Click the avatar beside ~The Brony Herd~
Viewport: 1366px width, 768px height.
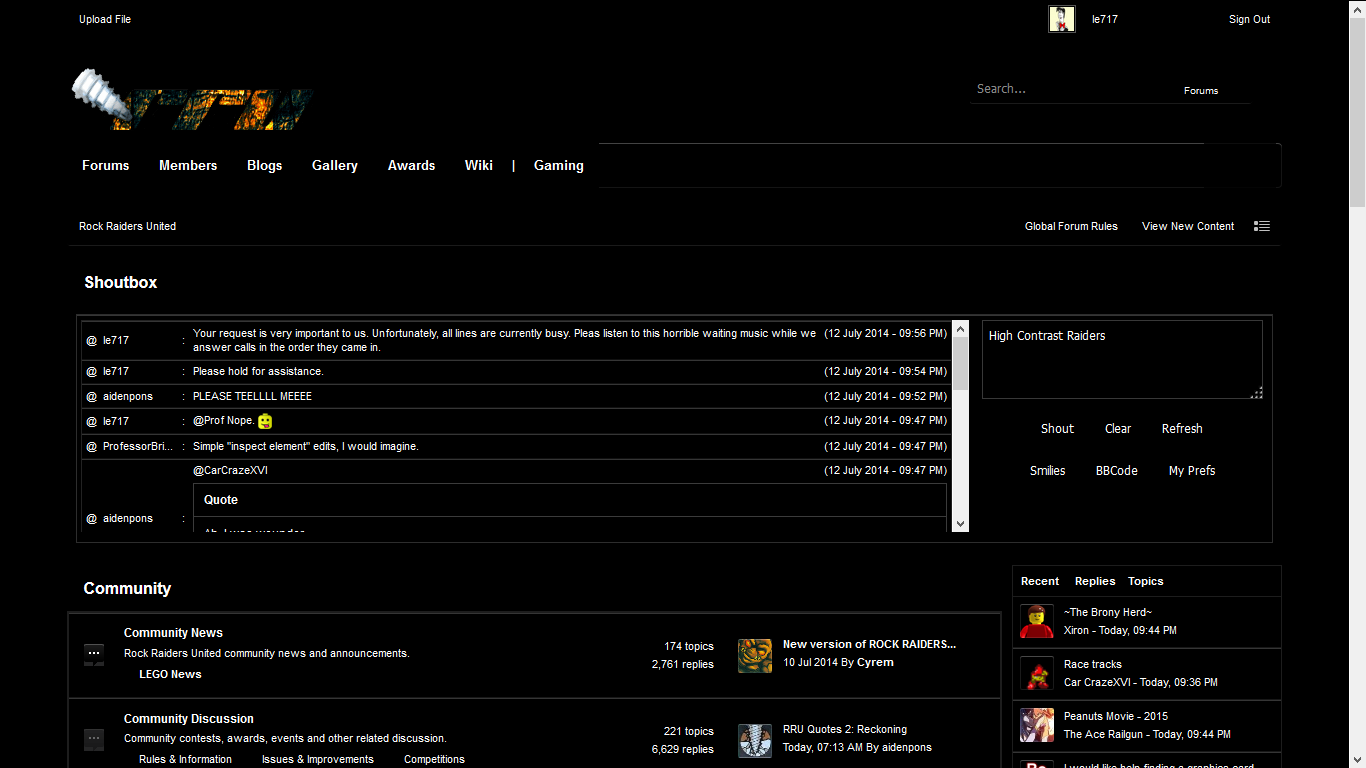(x=1037, y=621)
